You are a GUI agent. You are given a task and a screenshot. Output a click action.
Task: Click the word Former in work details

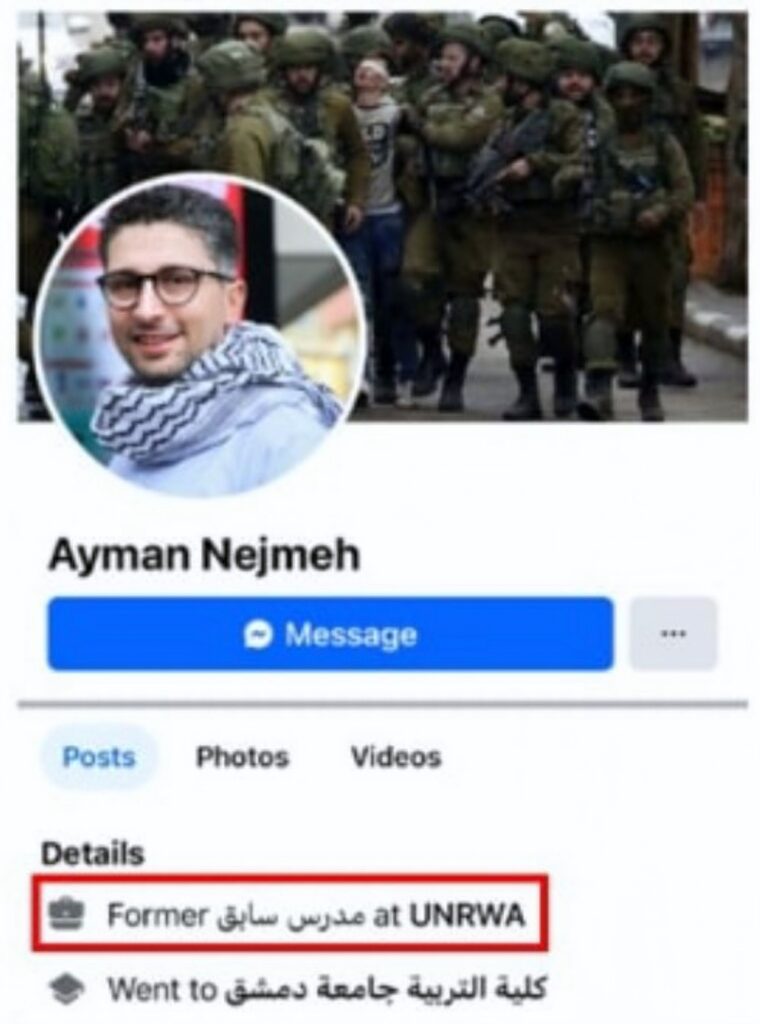157,916
